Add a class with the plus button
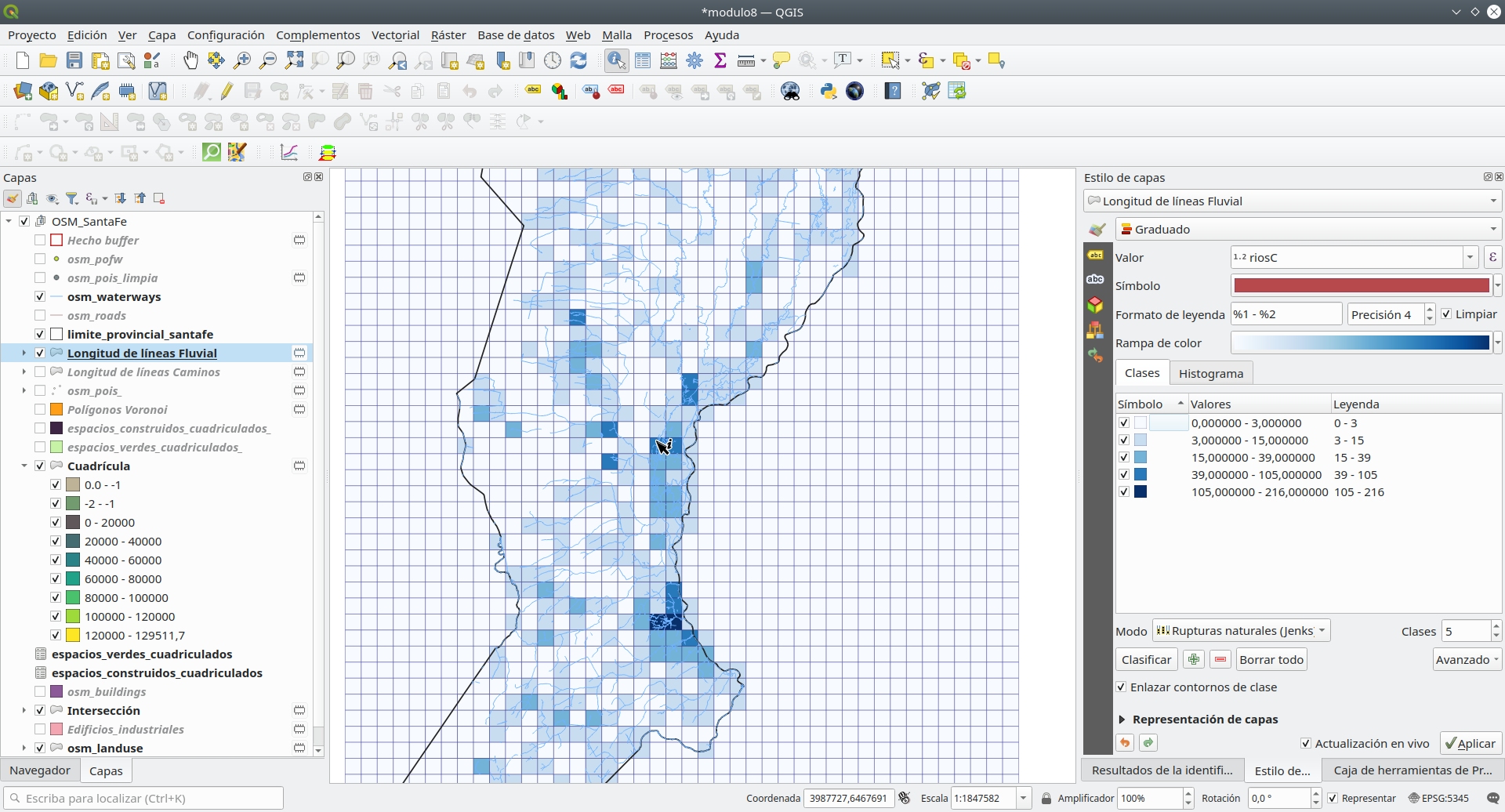Image resolution: width=1505 pixels, height=812 pixels. [x=1194, y=660]
